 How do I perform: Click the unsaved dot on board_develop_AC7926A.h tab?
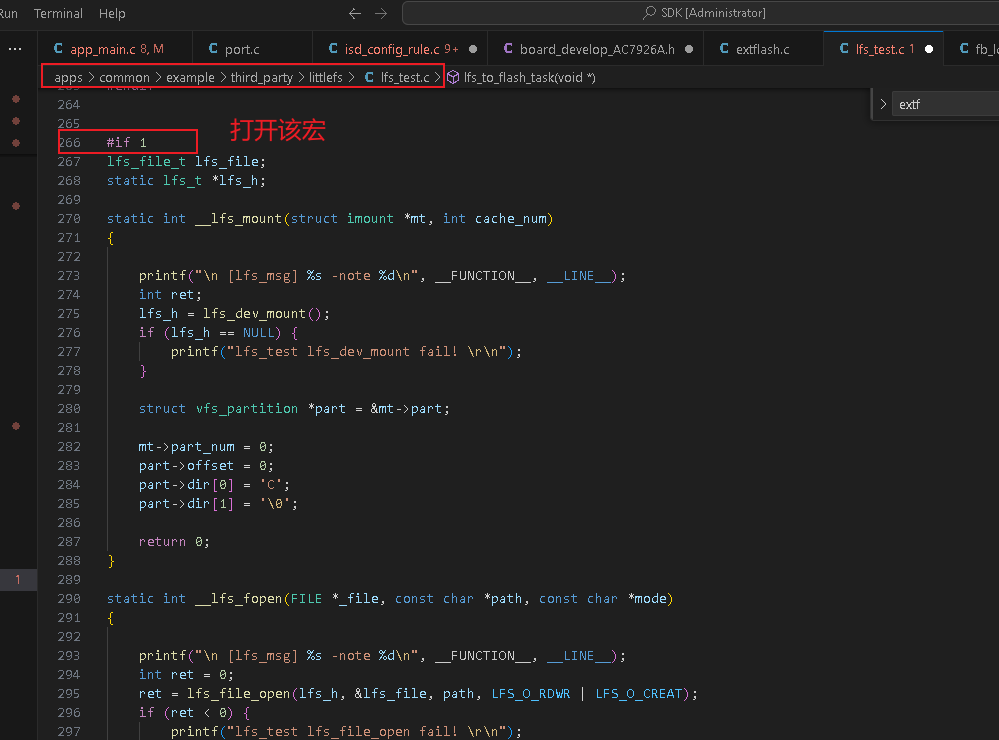pos(689,49)
